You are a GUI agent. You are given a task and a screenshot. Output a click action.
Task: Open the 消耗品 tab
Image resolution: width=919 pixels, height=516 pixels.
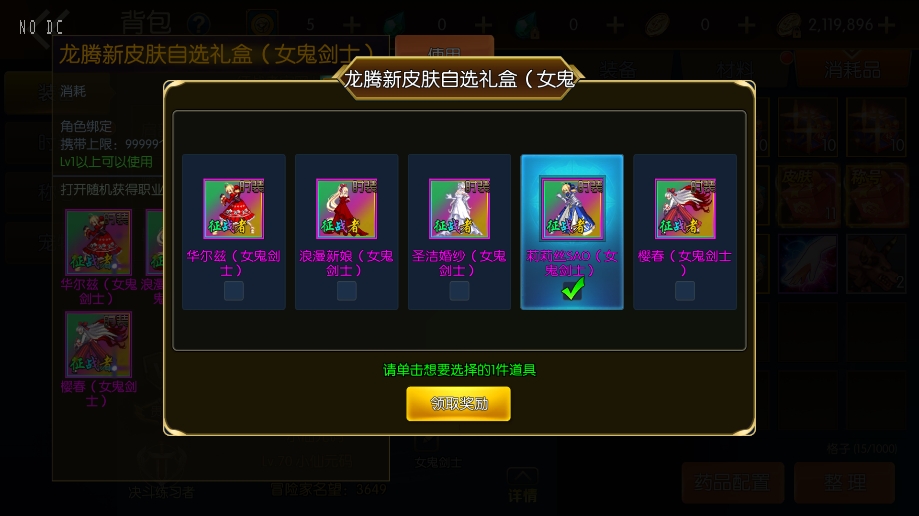[852, 69]
